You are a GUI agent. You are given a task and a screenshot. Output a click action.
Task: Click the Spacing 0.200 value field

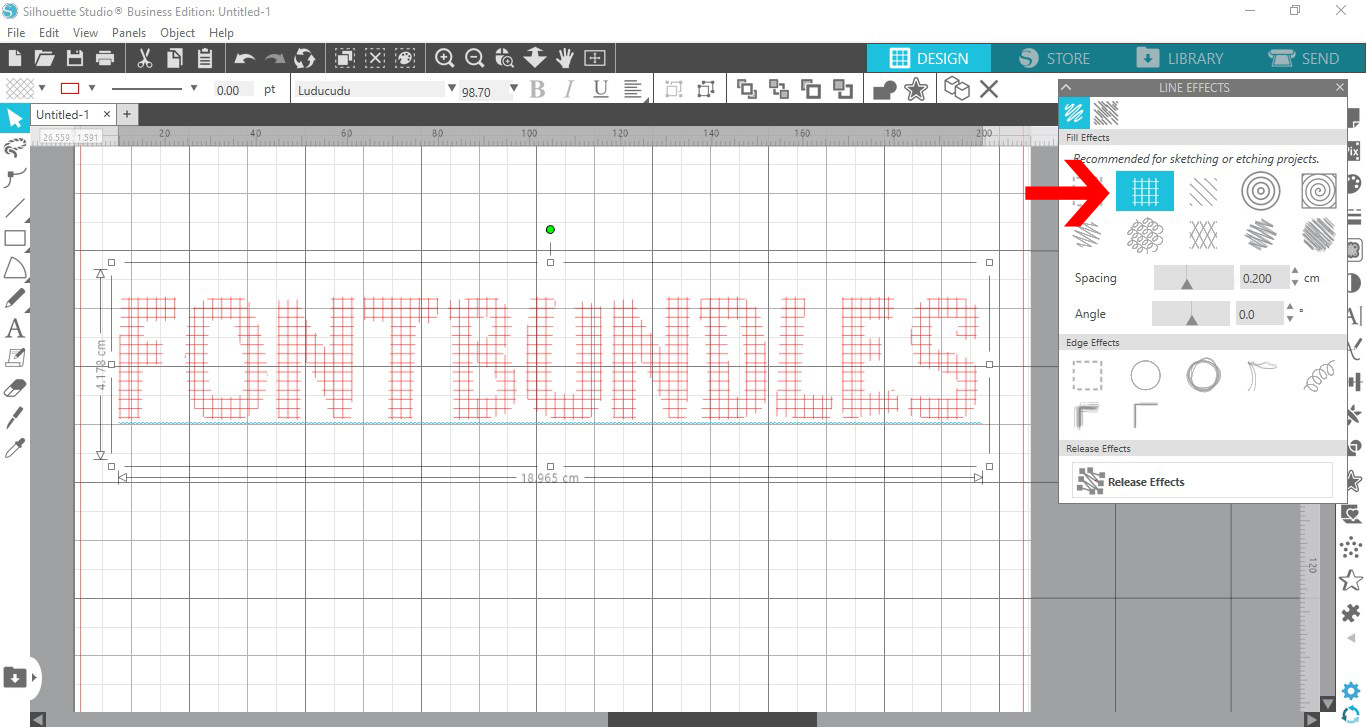pos(1263,278)
